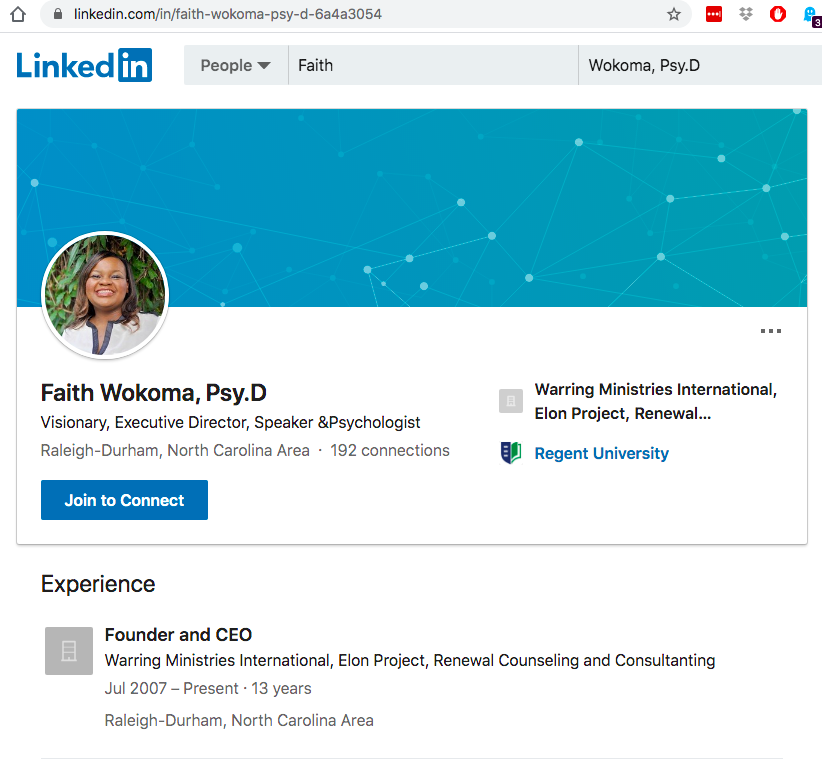Open the red ad blocker extension
The height and width of the screenshot is (759, 822).
(x=778, y=14)
